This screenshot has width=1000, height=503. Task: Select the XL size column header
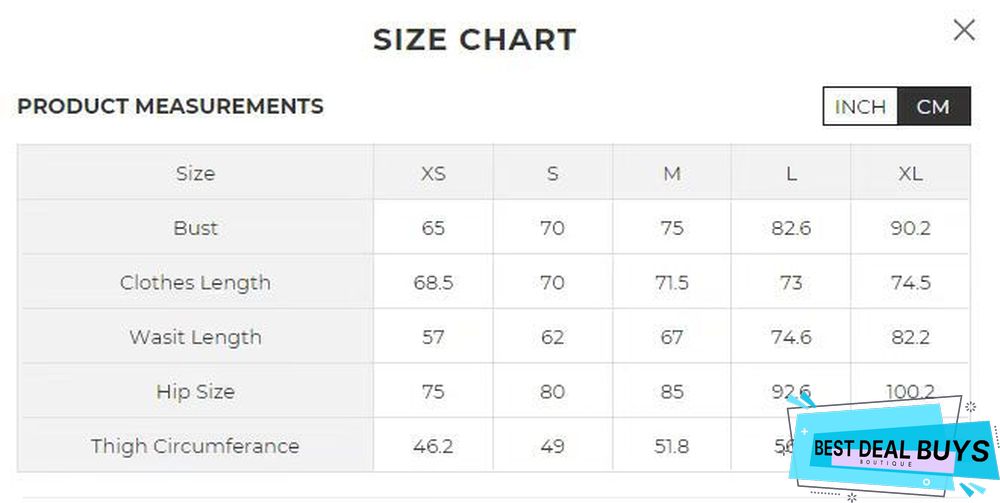pos(910,173)
